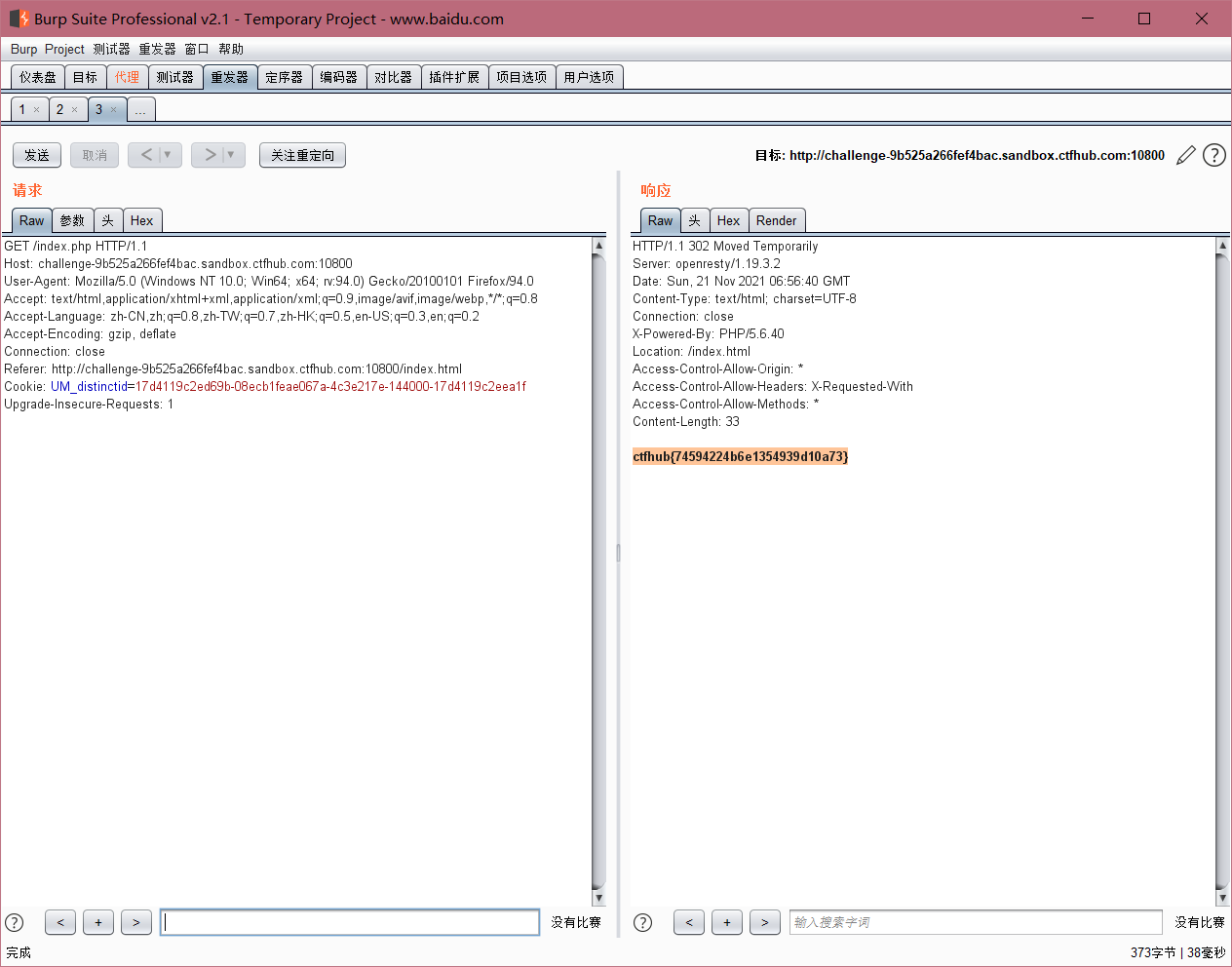Viewport: 1232px width, 967px height.
Task: Switch to the 定序器 tab
Action: [284, 76]
